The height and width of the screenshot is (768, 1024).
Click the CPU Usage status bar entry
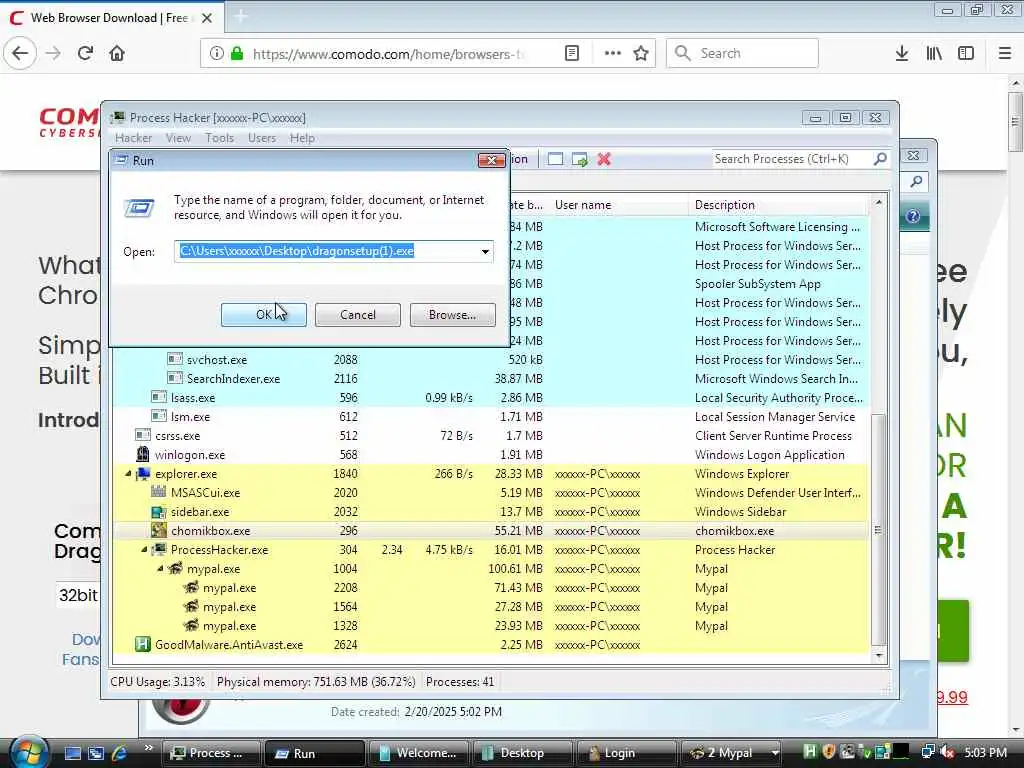[157, 682]
